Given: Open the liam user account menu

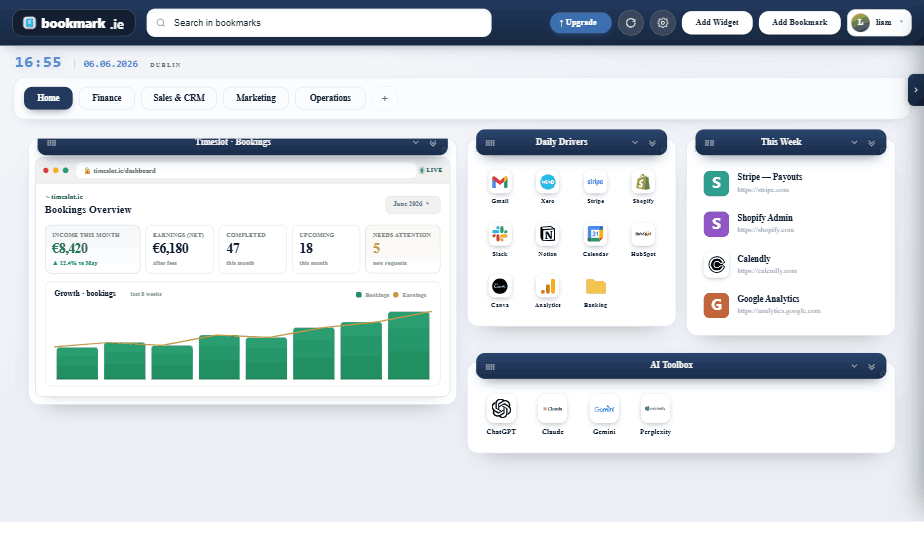Looking at the screenshot, I should pyautogui.click(x=879, y=23).
